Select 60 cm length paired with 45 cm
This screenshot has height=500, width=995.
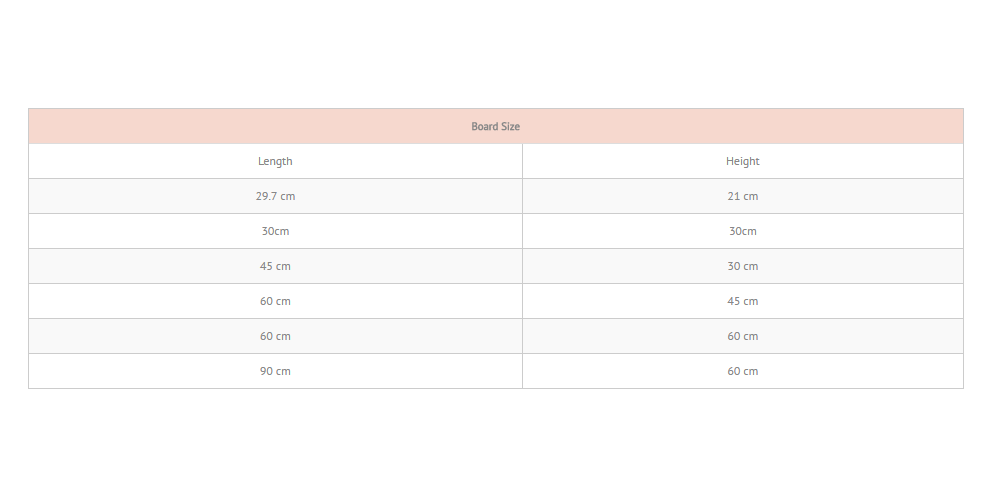(x=275, y=301)
